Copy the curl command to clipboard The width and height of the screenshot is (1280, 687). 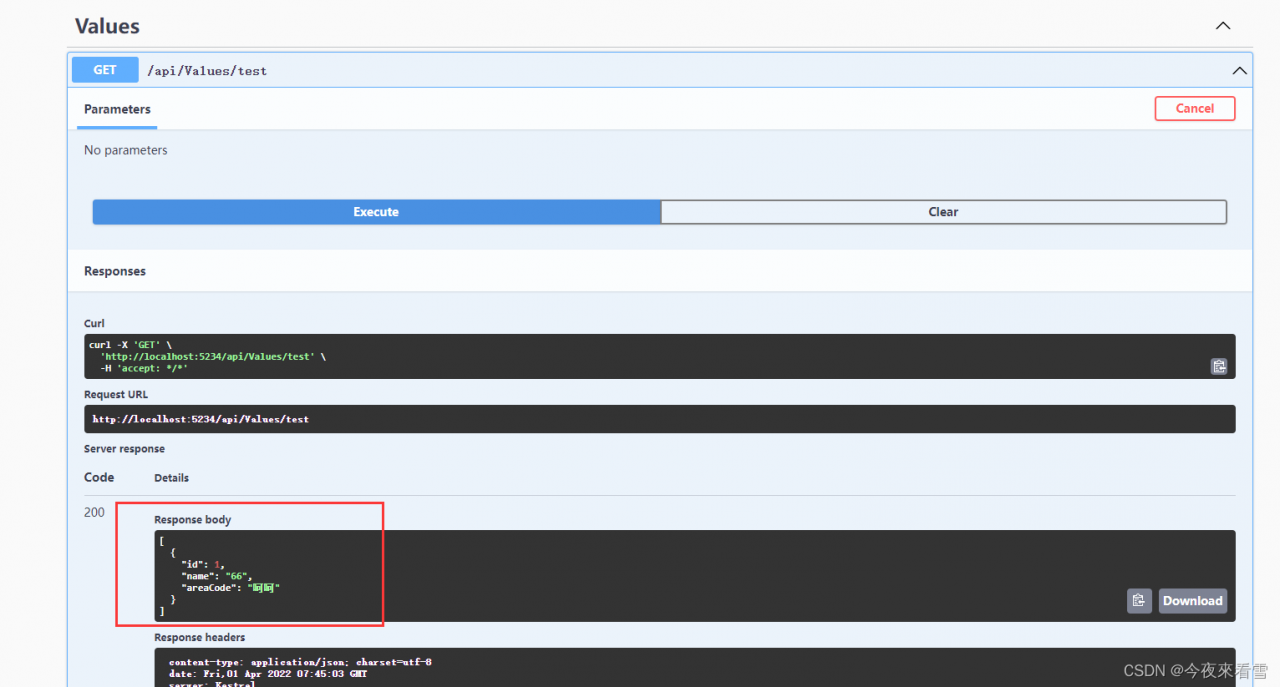tap(1219, 366)
